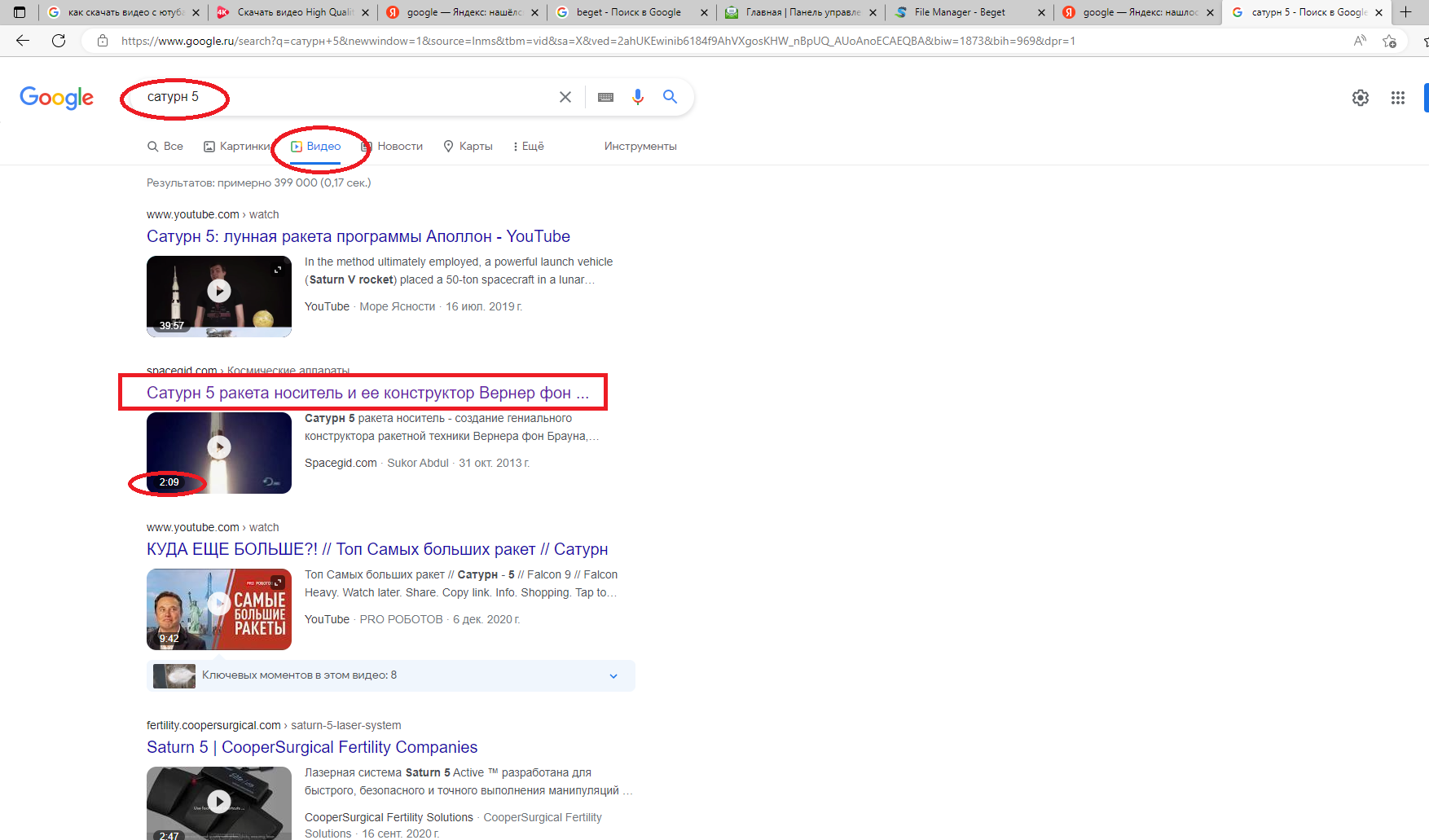1429x840 pixels.
Task: Open the on-screen keyboard icon
Action: 605,97
